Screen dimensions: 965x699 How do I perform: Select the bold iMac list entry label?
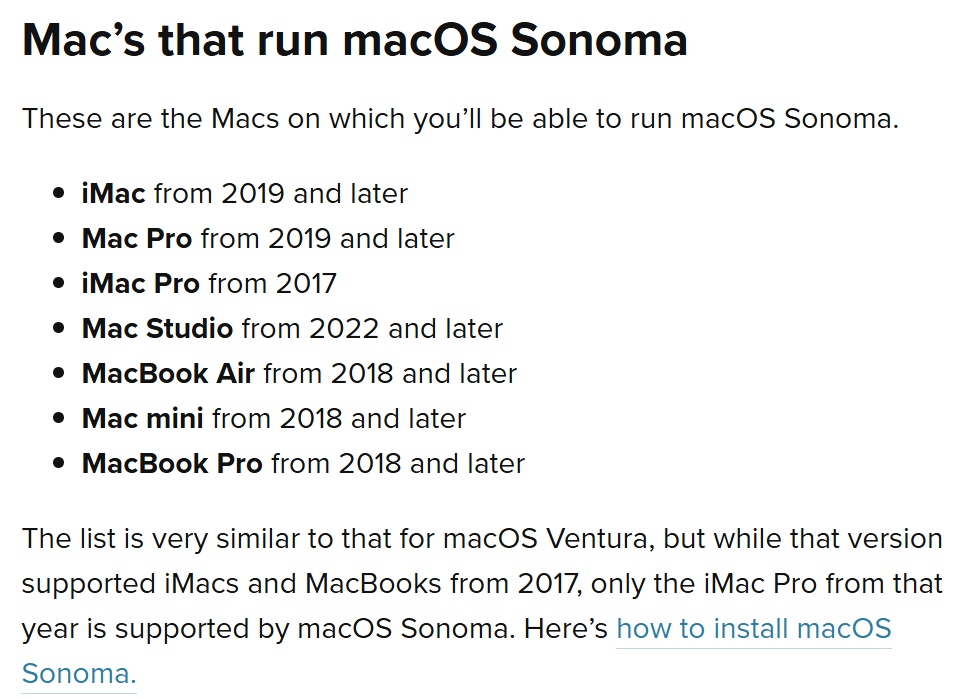click(113, 194)
